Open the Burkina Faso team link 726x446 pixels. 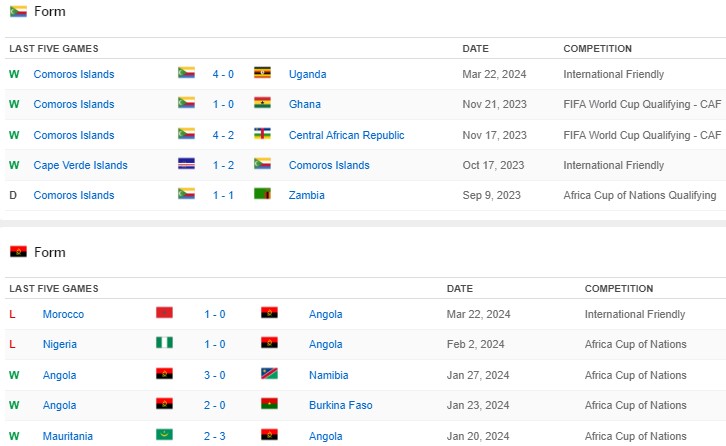pos(340,405)
